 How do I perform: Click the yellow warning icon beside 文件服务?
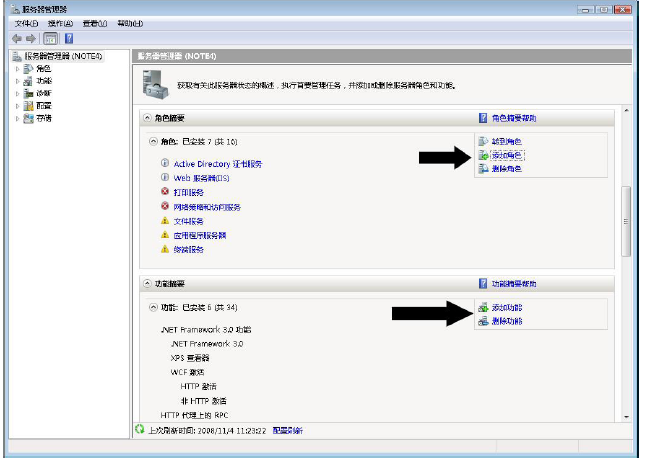pos(165,221)
